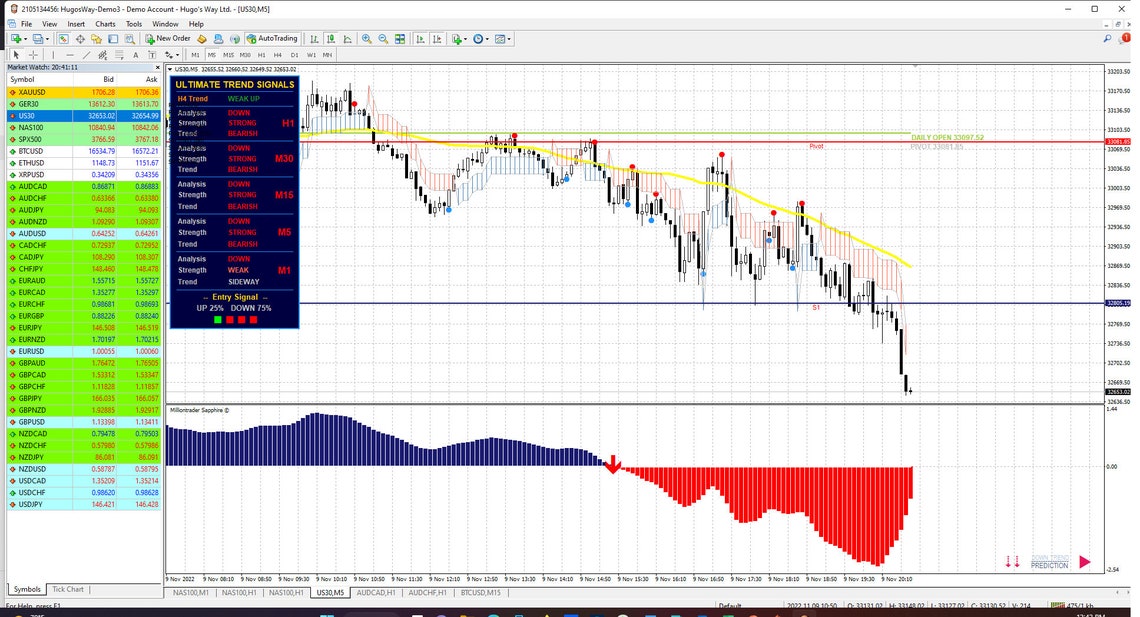1140x617 pixels.
Task: Zoom out of the chart
Action: (382, 38)
